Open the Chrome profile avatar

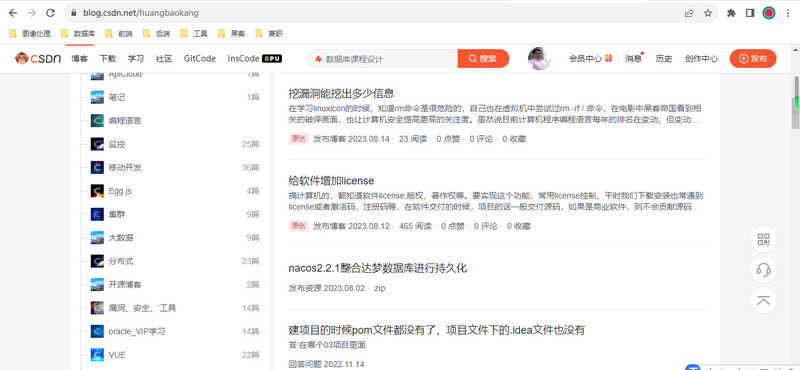769,13
